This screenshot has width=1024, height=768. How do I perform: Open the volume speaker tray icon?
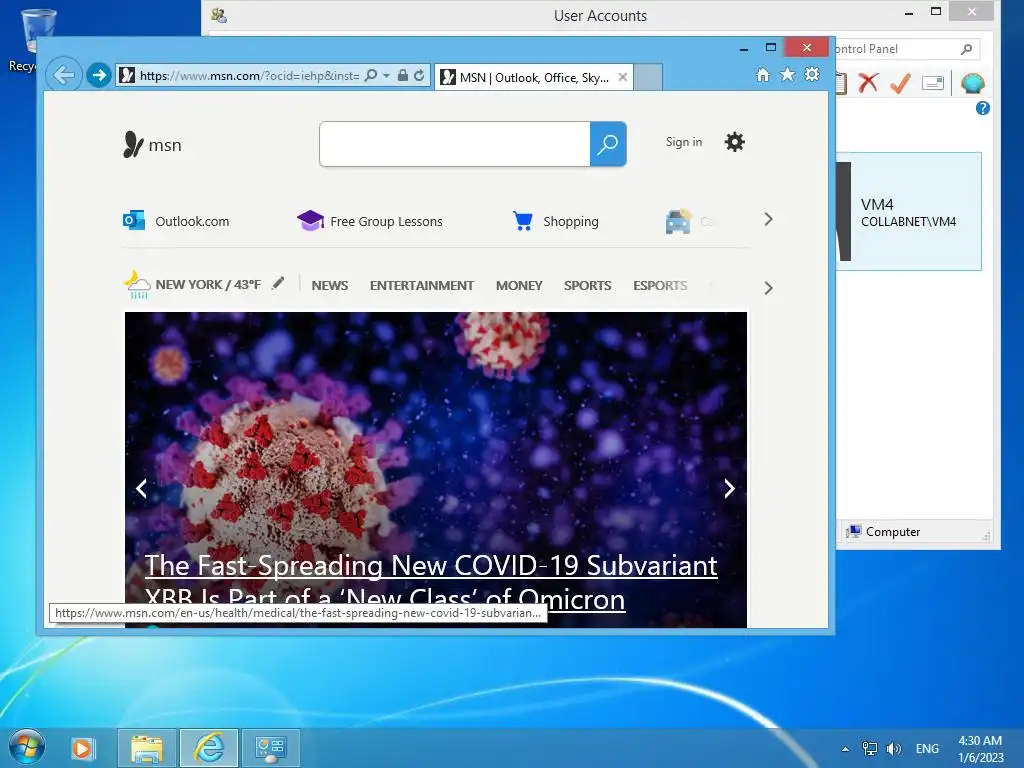[893, 748]
